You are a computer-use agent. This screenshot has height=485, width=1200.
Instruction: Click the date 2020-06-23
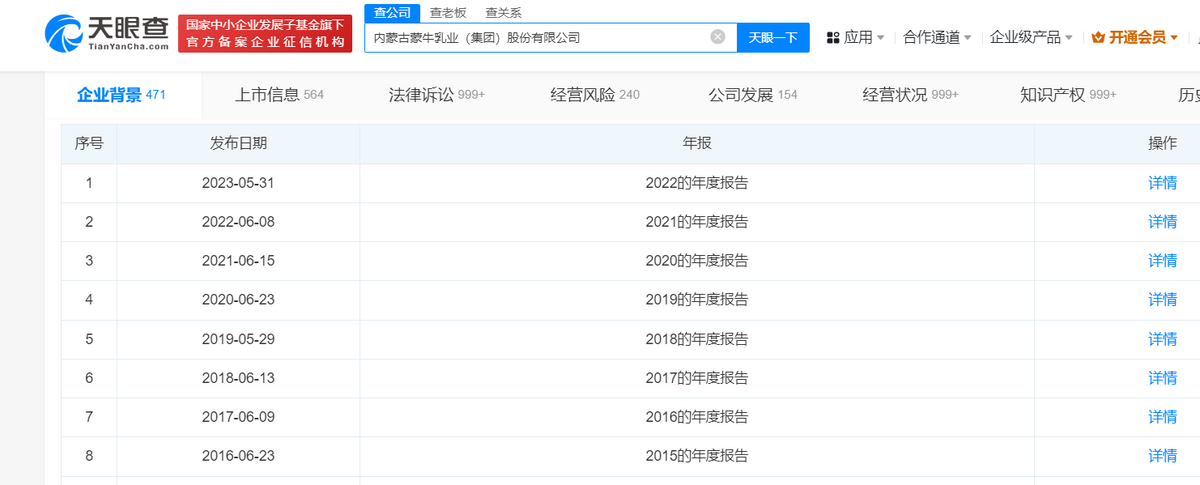(x=238, y=300)
